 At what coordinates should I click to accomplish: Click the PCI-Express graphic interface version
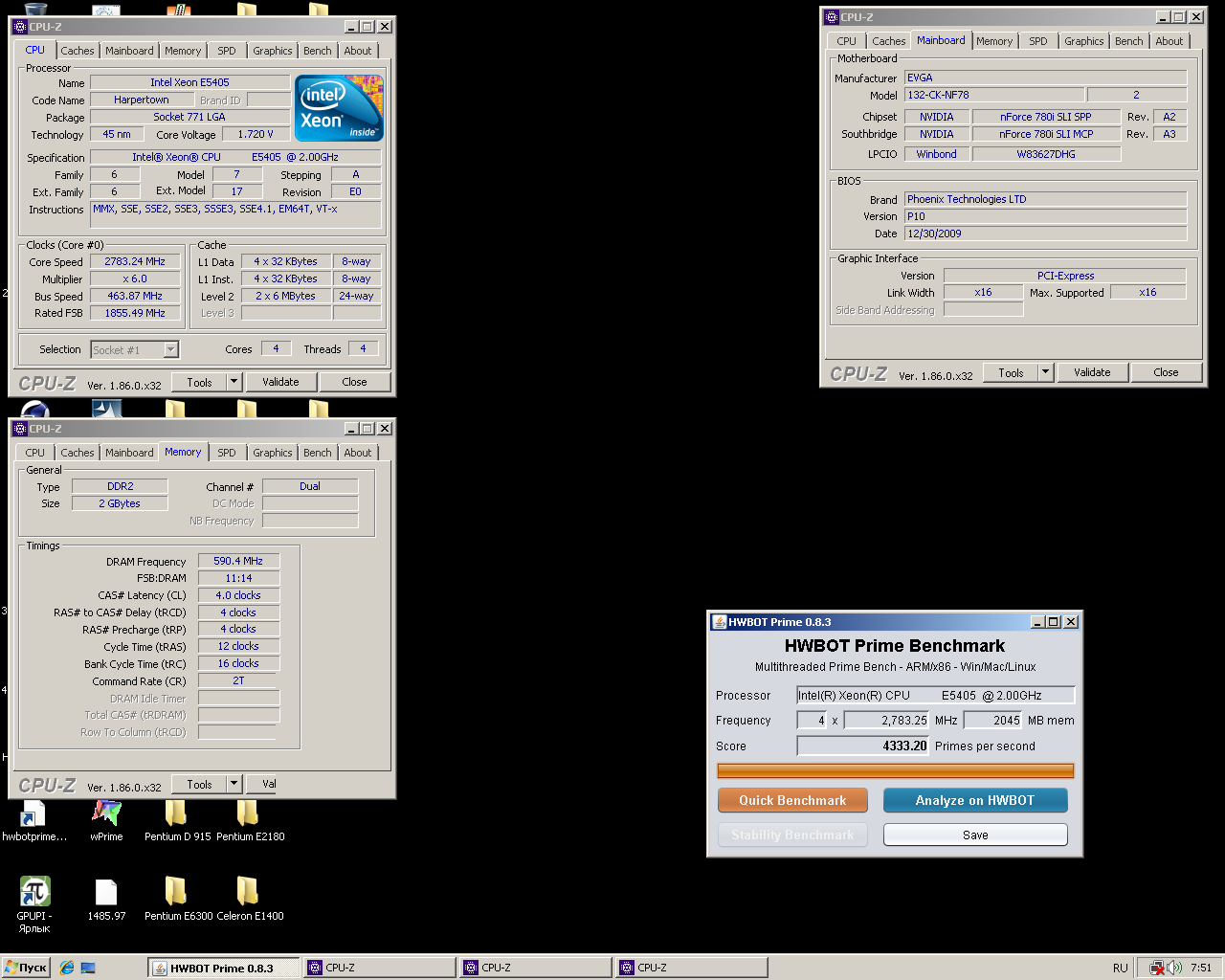coord(1065,275)
